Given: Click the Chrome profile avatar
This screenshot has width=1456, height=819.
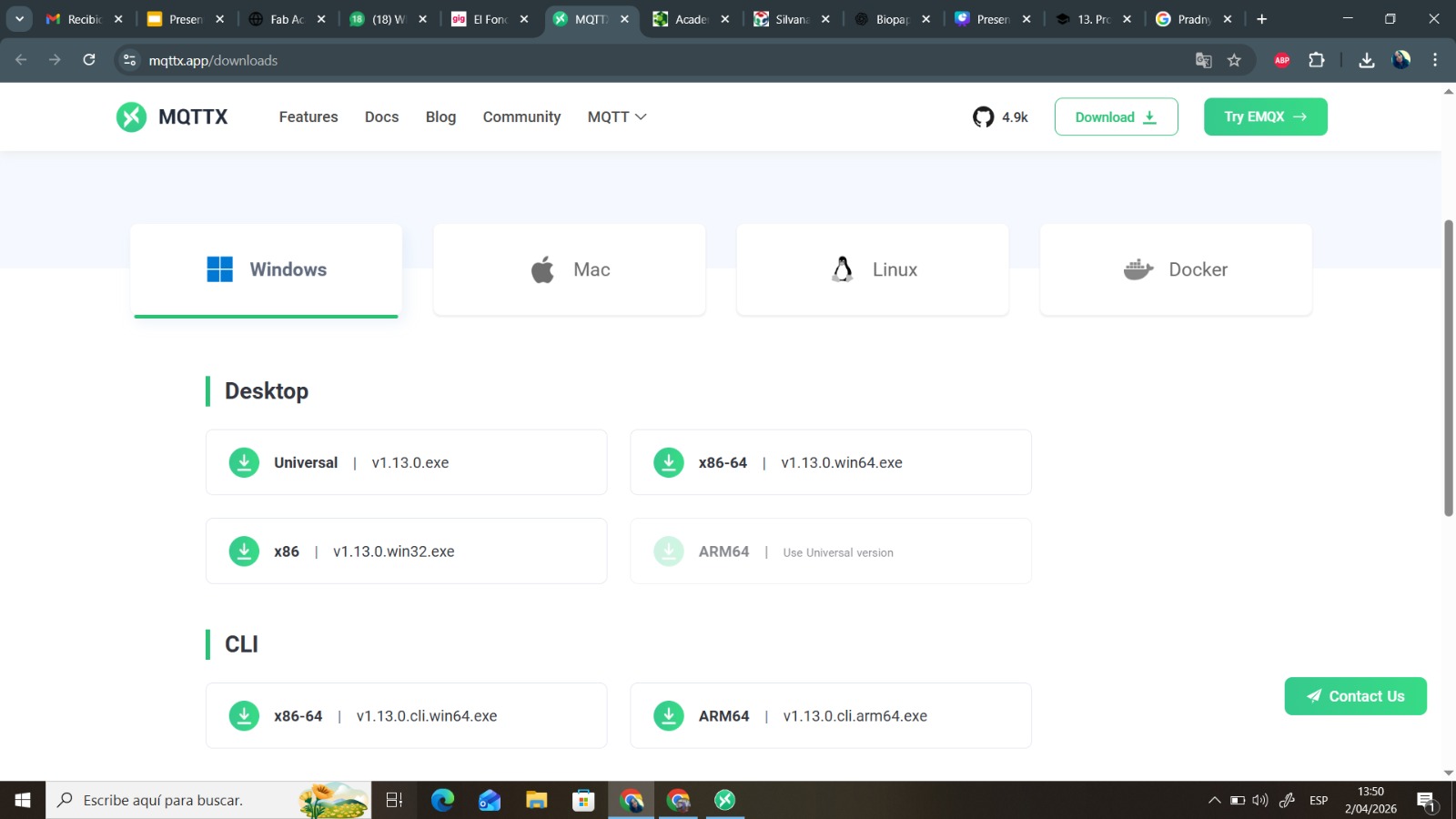Looking at the screenshot, I should click(1401, 60).
